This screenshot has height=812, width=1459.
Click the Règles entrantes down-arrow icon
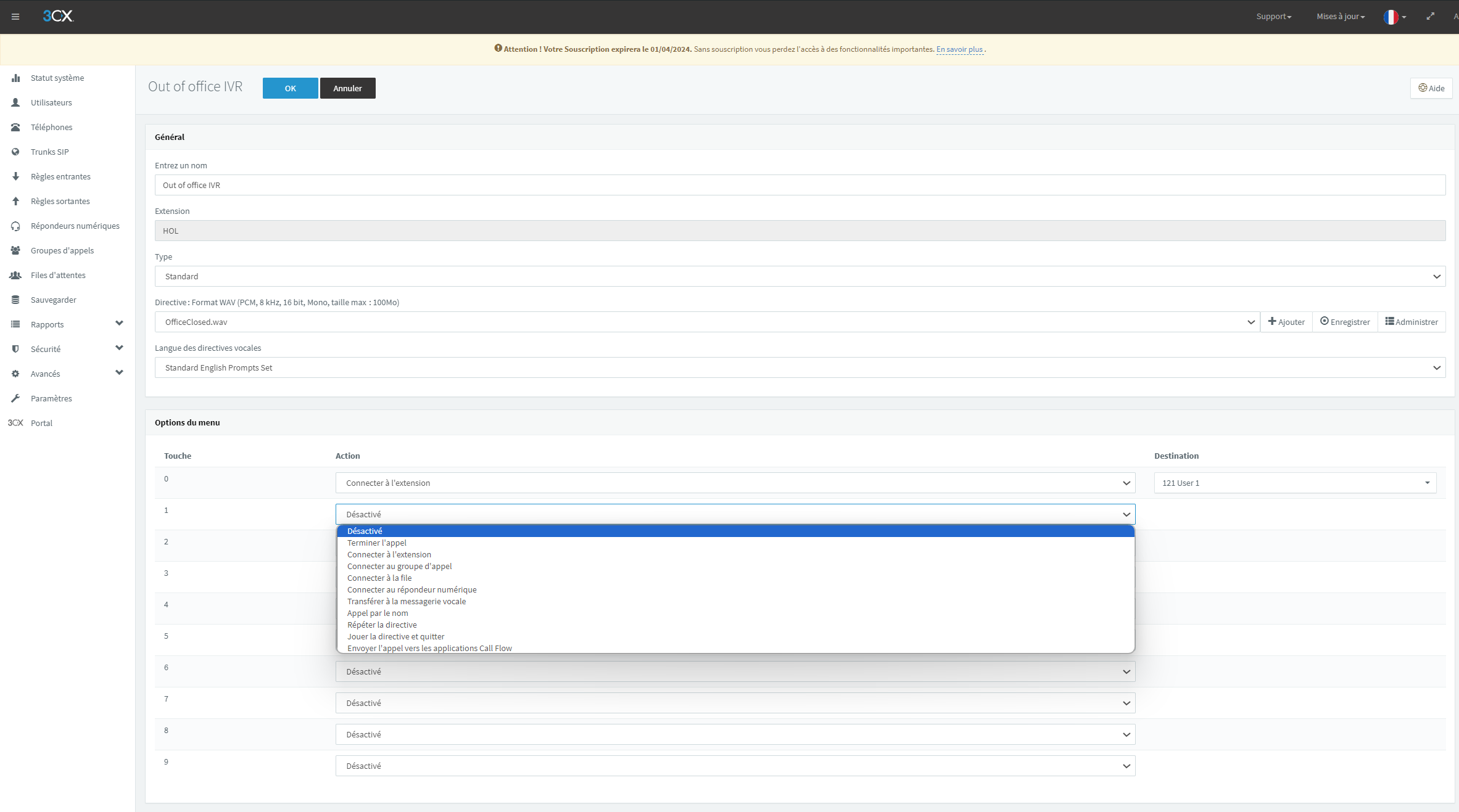coord(15,176)
